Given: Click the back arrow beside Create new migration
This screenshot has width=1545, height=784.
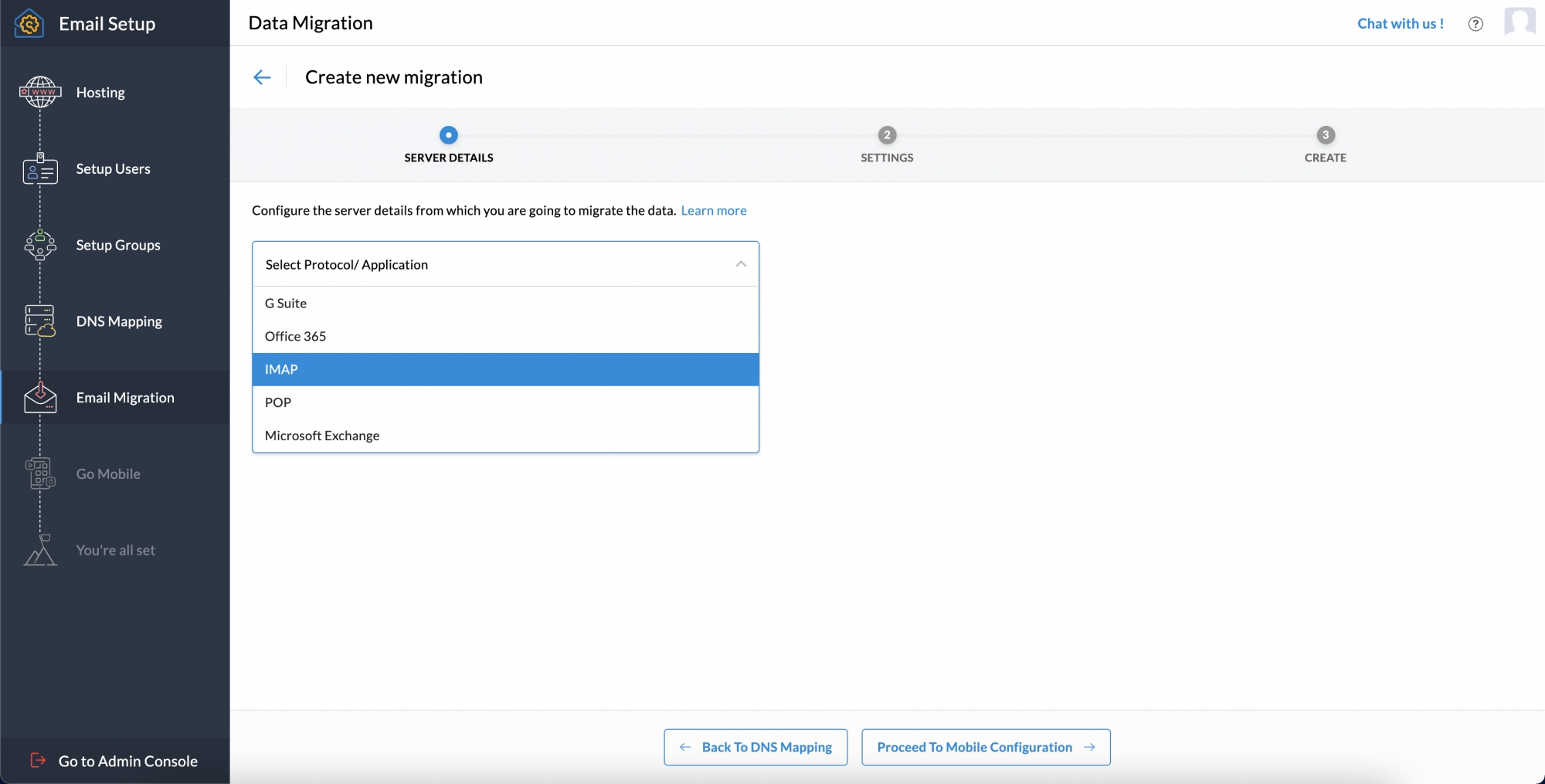Looking at the screenshot, I should (x=263, y=76).
